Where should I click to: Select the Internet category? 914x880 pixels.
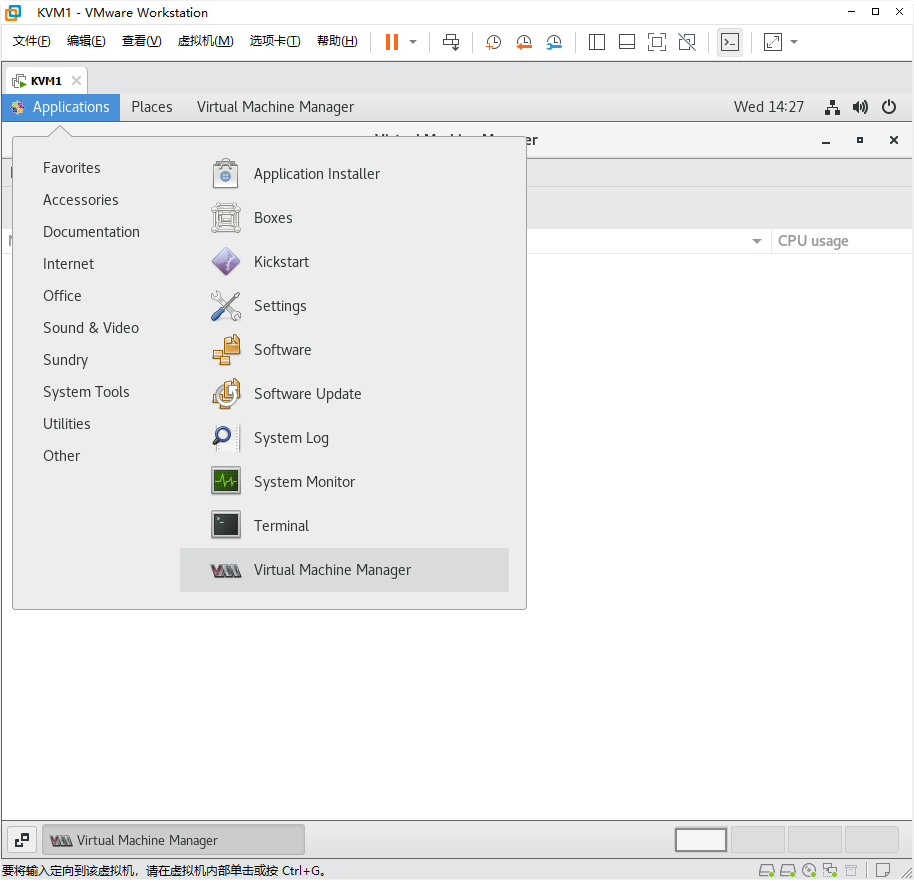[68, 264]
